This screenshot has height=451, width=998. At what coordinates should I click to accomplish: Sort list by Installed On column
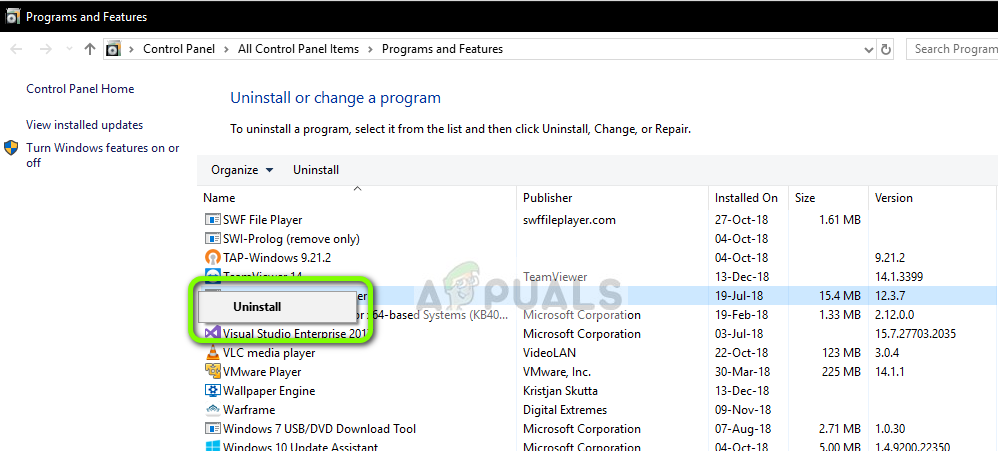[x=748, y=198]
